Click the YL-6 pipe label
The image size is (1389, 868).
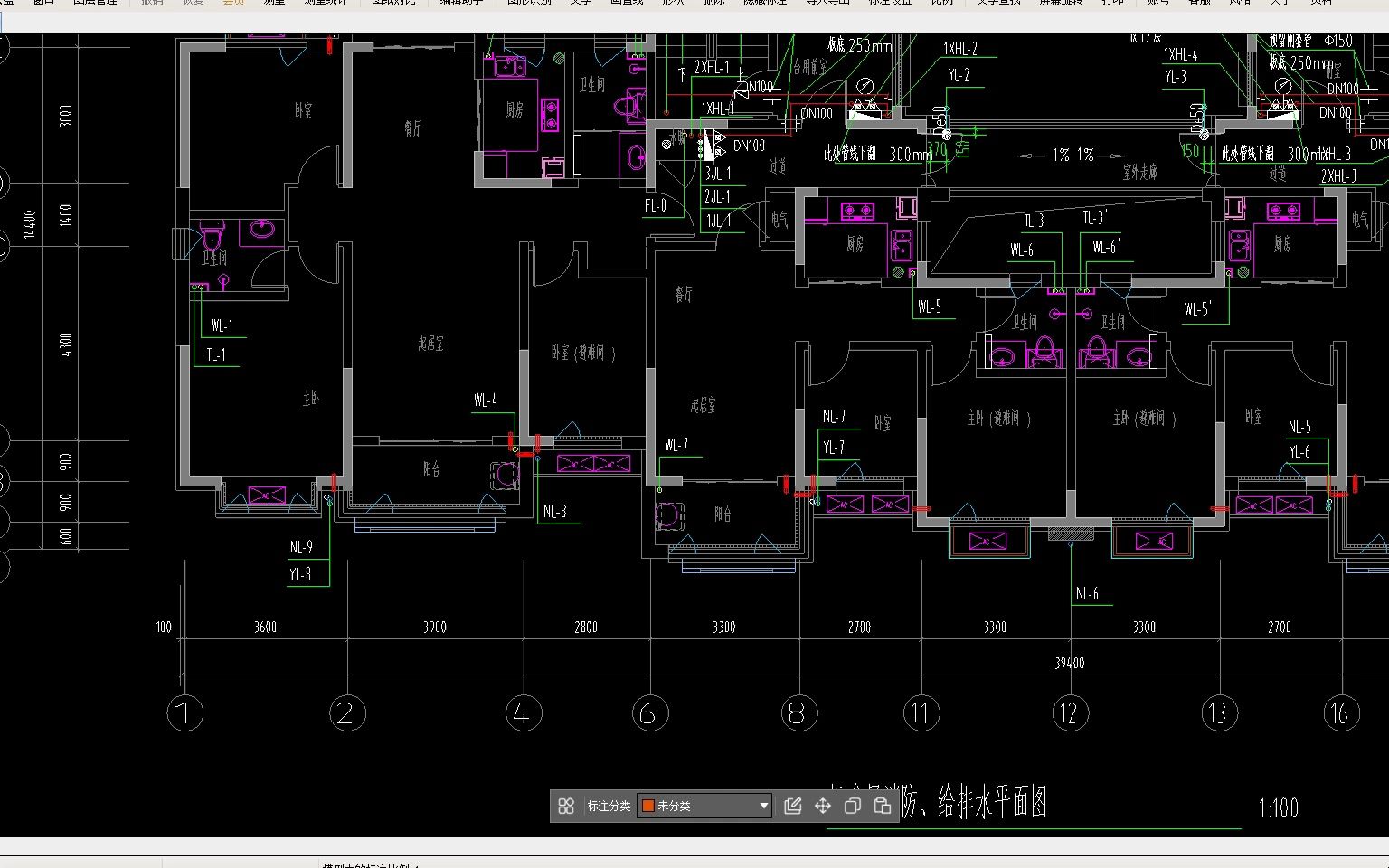tap(1299, 452)
